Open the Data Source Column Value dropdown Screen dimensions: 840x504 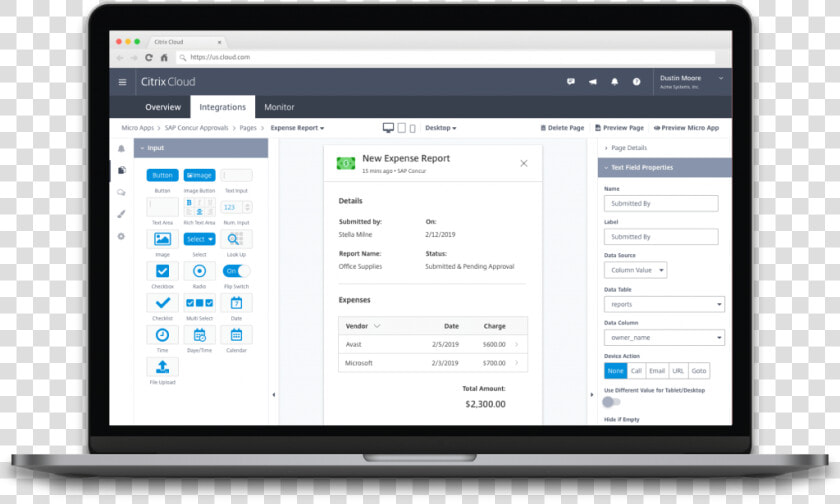(635, 270)
